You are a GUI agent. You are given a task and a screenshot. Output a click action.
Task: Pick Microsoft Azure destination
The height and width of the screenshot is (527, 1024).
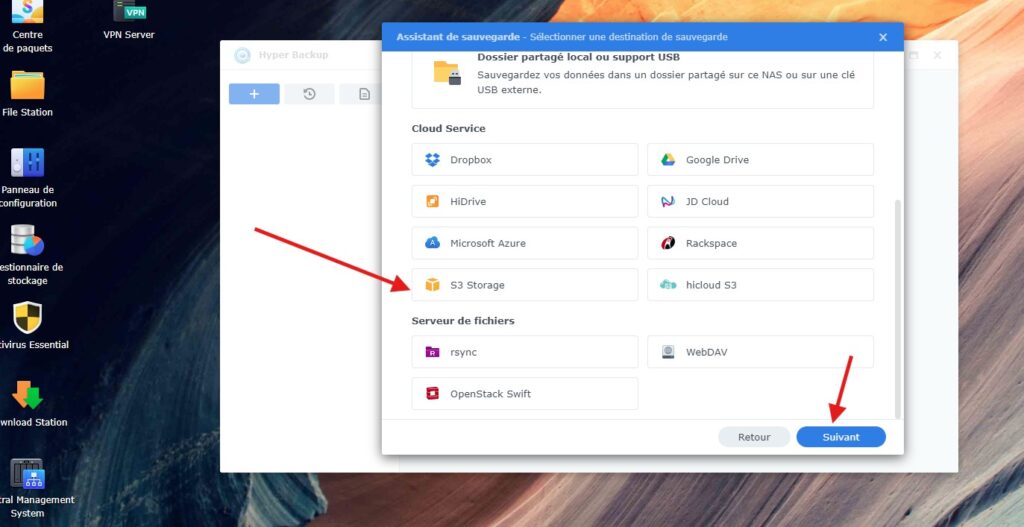click(525, 243)
